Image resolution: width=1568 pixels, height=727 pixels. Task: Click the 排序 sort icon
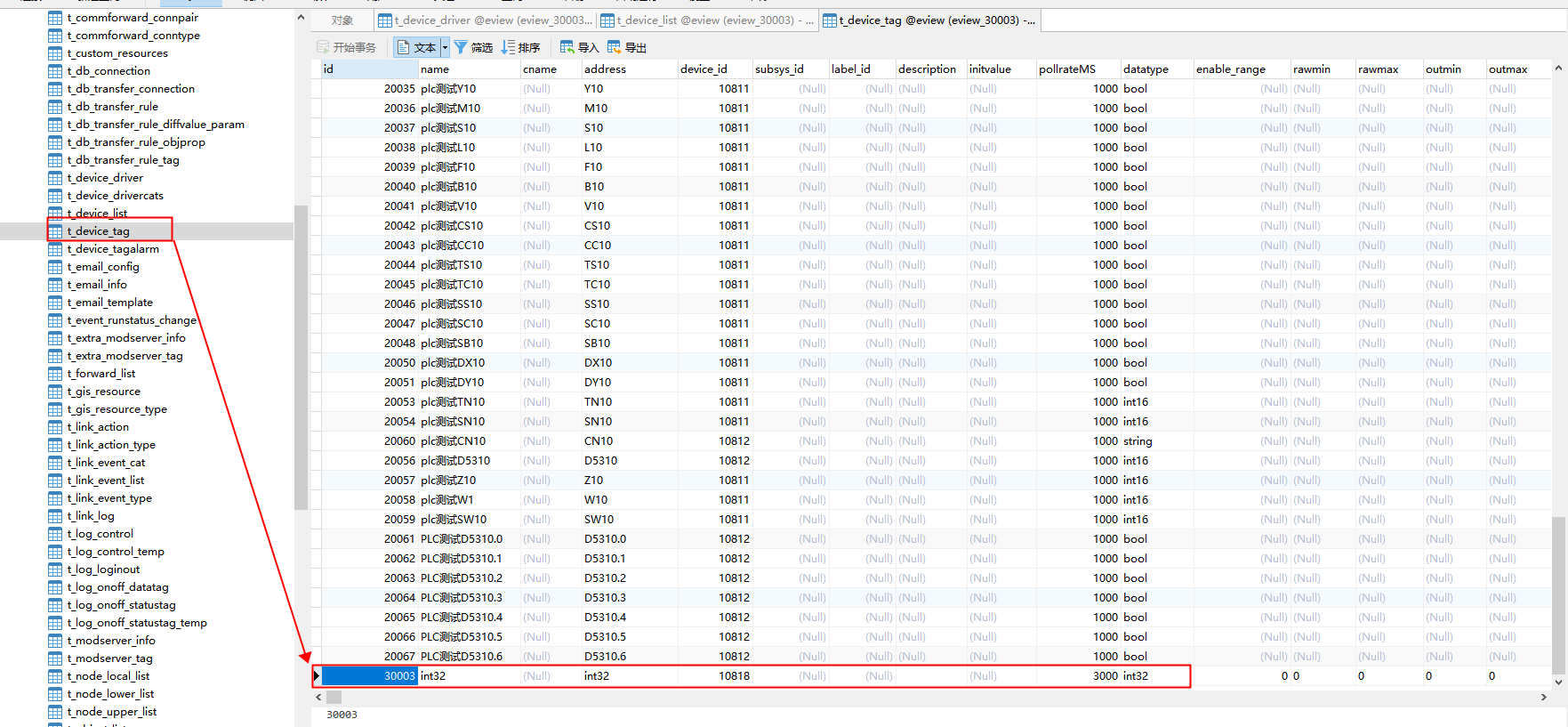pyautogui.click(x=508, y=47)
